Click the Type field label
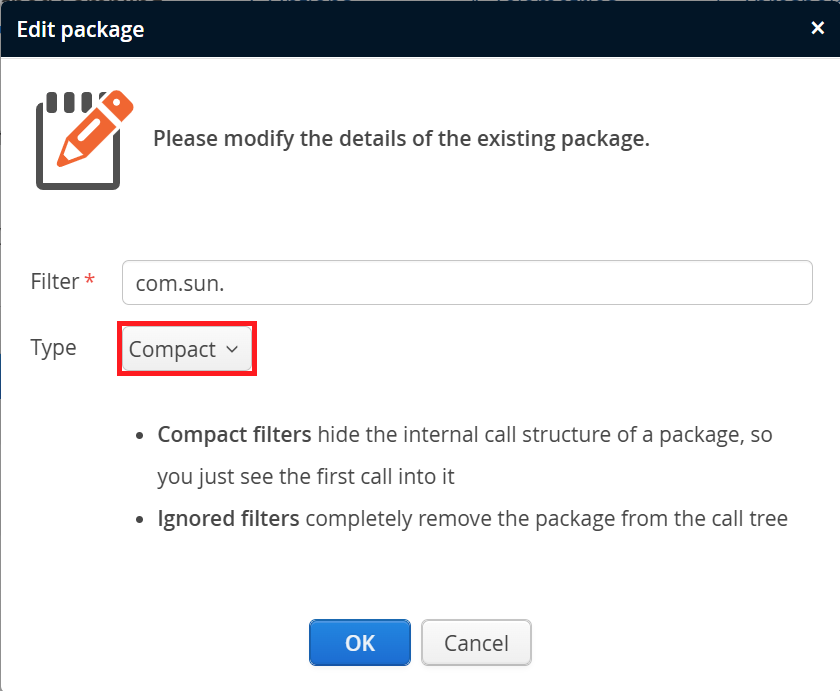The width and height of the screenshot is (840, 691). pos(54,348)
